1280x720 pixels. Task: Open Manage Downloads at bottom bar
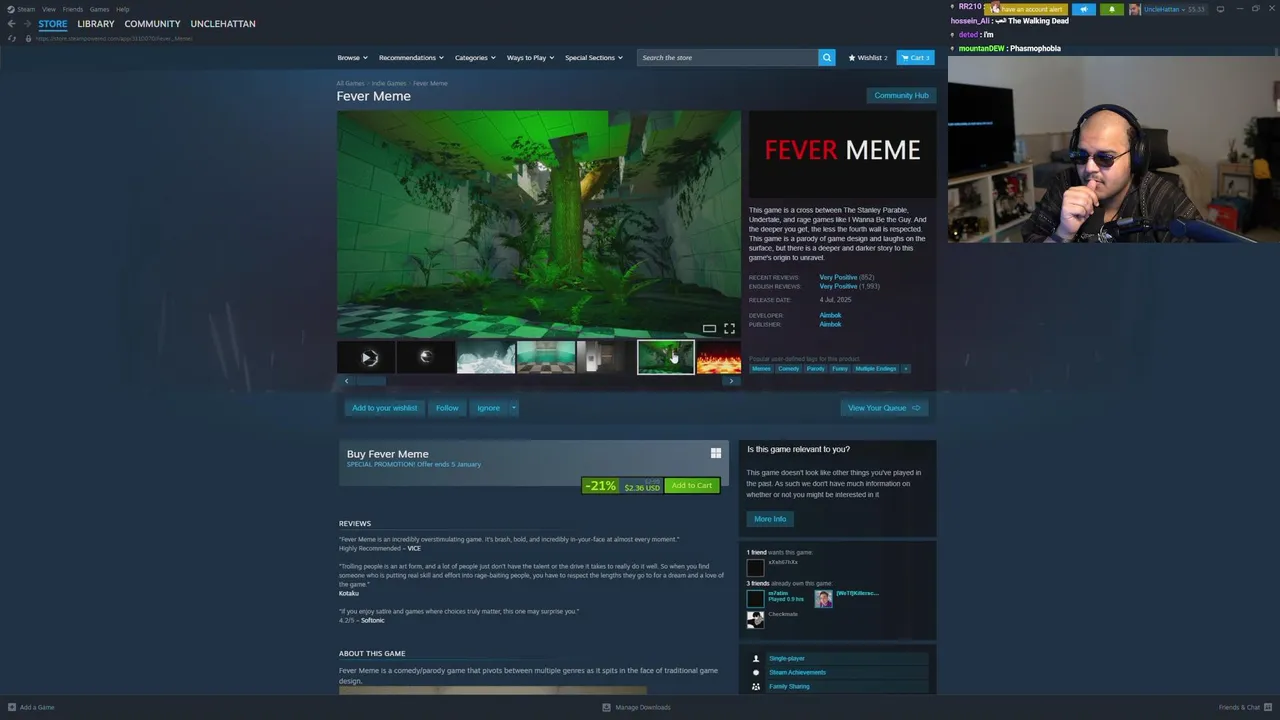pyautogui.click(x=636, y=707)
